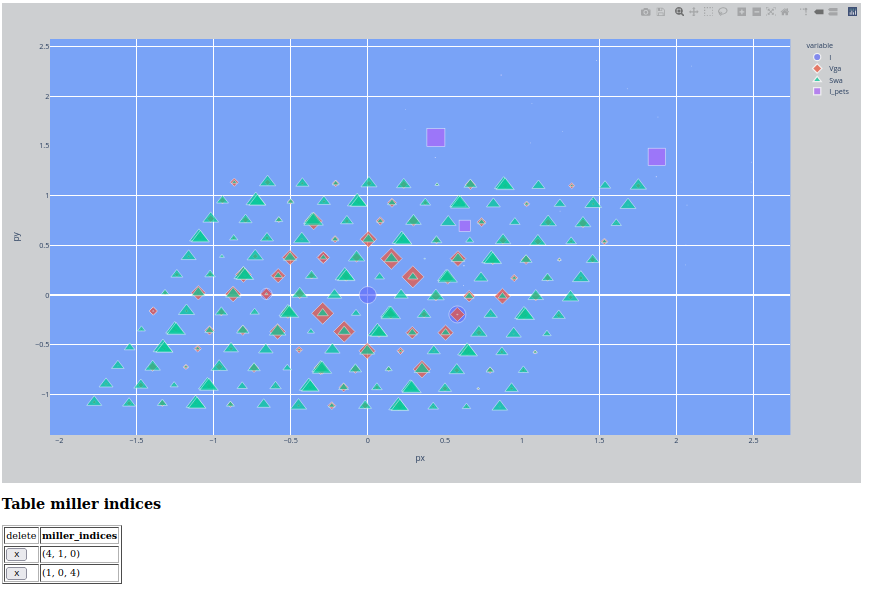The height and width of the screenshot is (595, 874).
Task: Click the Zoom Out minus icon
Action: [756, 12]
